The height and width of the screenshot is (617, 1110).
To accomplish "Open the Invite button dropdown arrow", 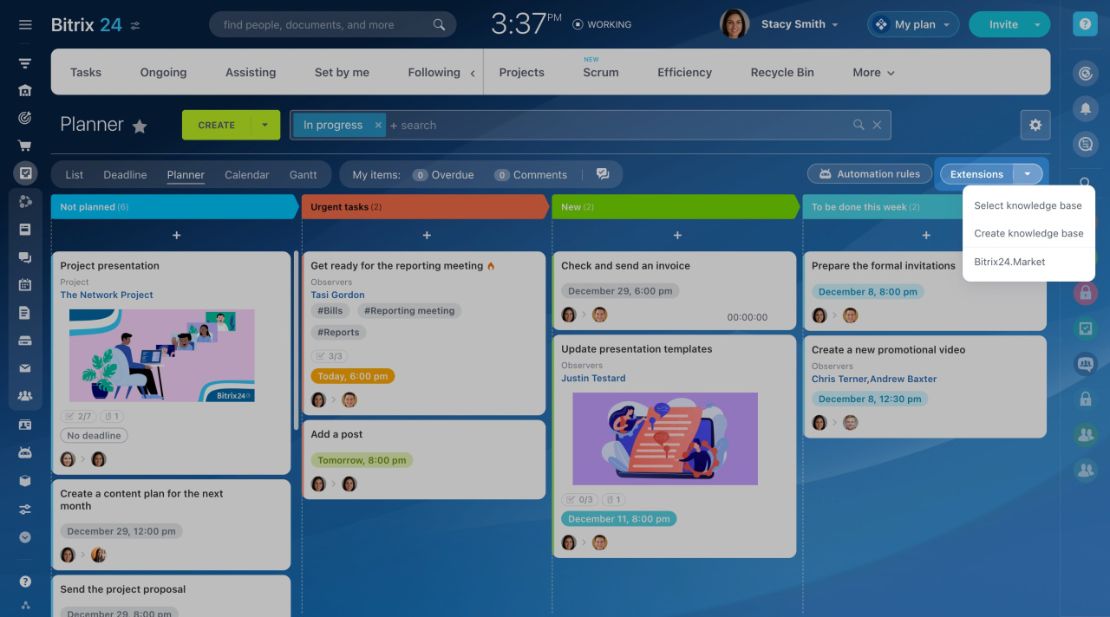I will click(1037, 25).
